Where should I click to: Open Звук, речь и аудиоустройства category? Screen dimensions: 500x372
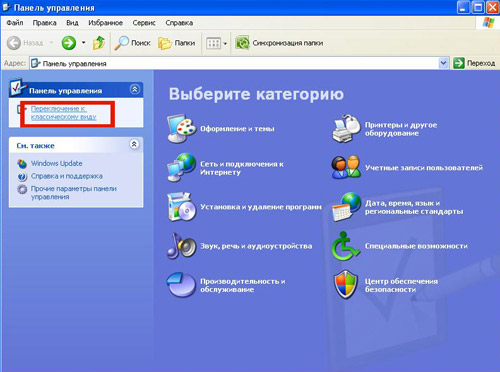[x=256, y=246]
